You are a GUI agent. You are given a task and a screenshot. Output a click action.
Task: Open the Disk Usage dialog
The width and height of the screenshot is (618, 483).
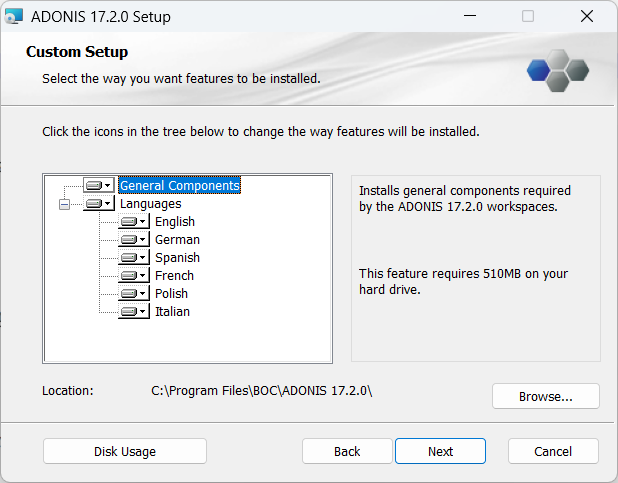click(x=125, y=451)
